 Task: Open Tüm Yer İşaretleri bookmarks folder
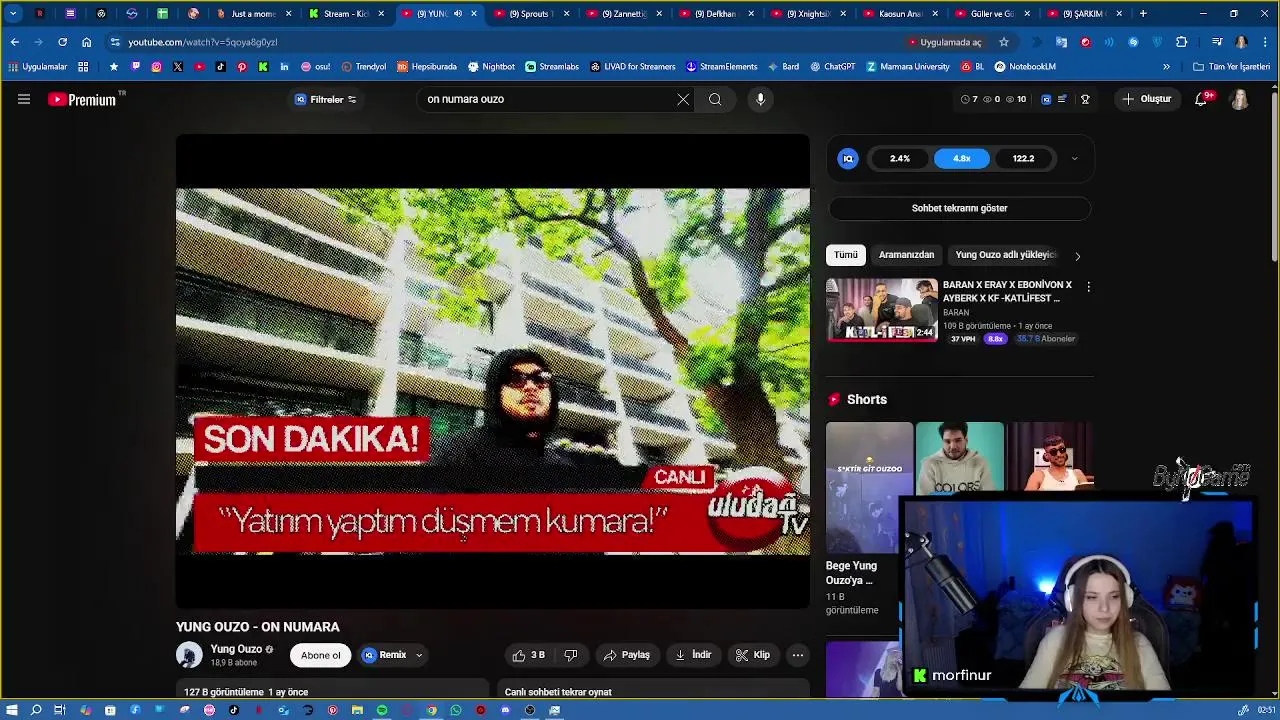click(x=1231, y=67)
